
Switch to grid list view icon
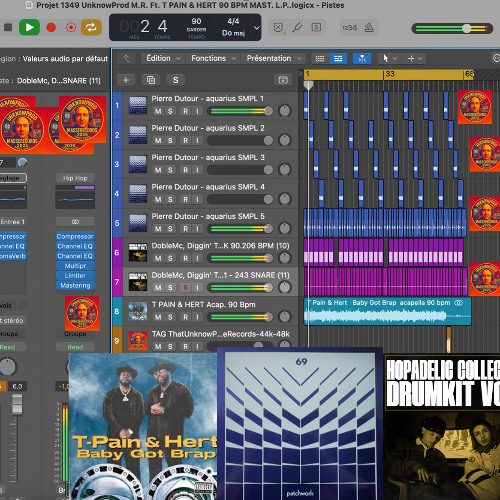320,59
